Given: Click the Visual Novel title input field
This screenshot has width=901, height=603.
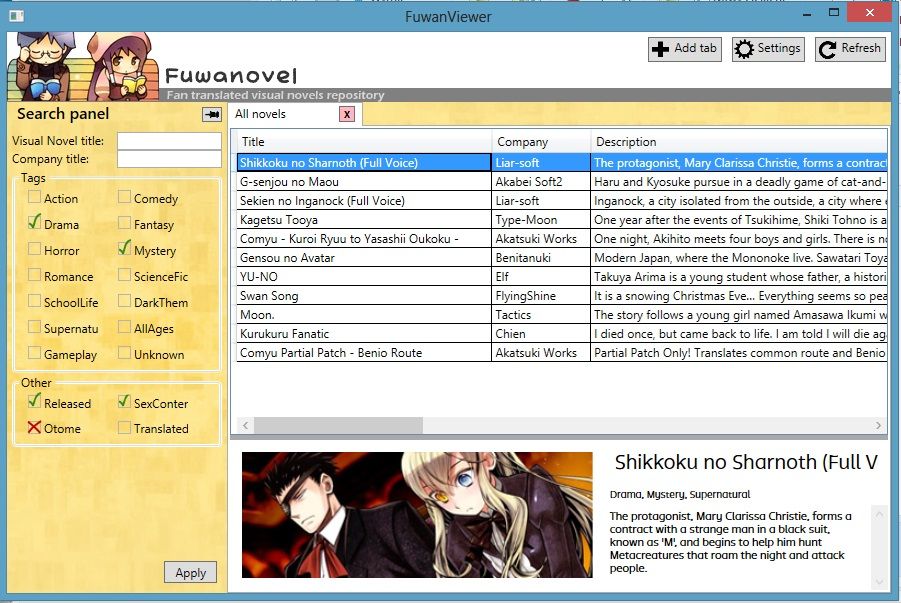Looking at the screenshot, I should [x=169, y=141].
